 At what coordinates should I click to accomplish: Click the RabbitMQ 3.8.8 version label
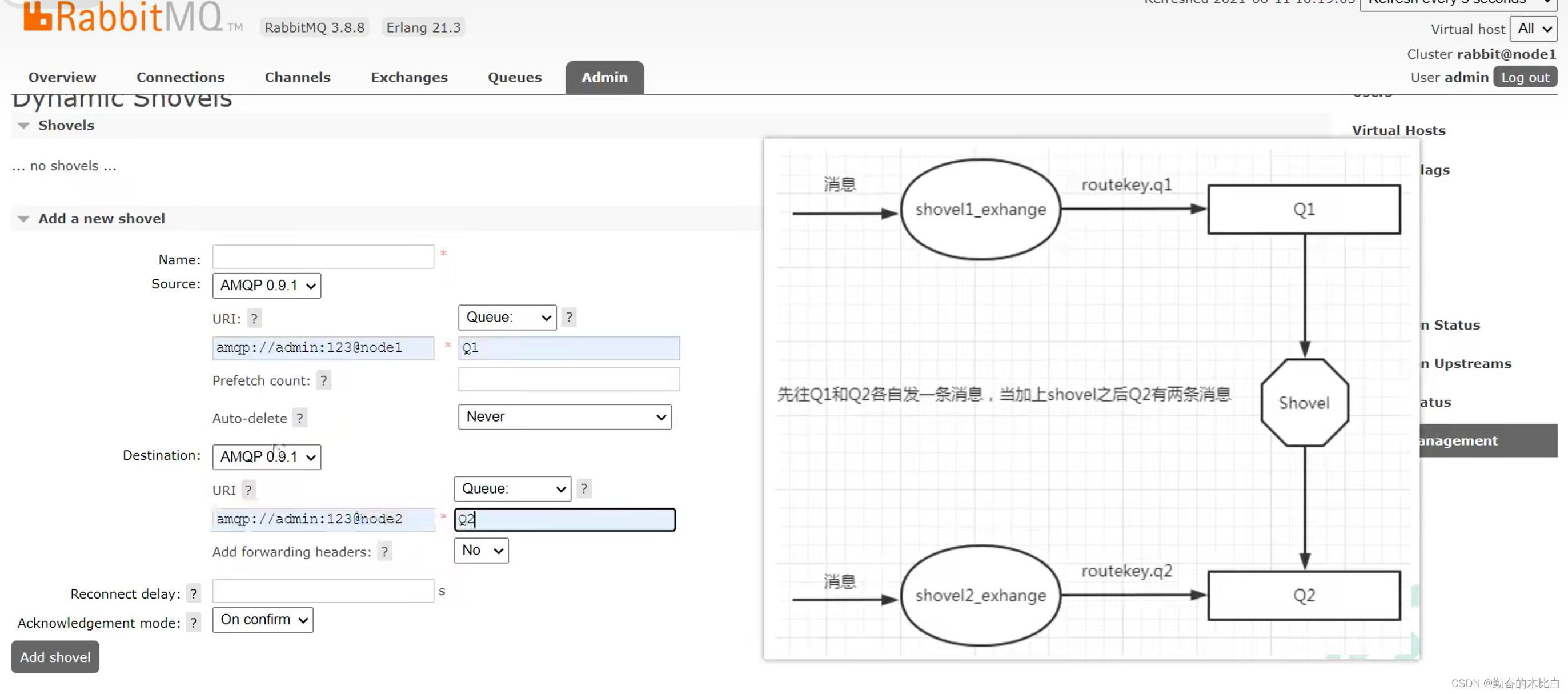314,27
